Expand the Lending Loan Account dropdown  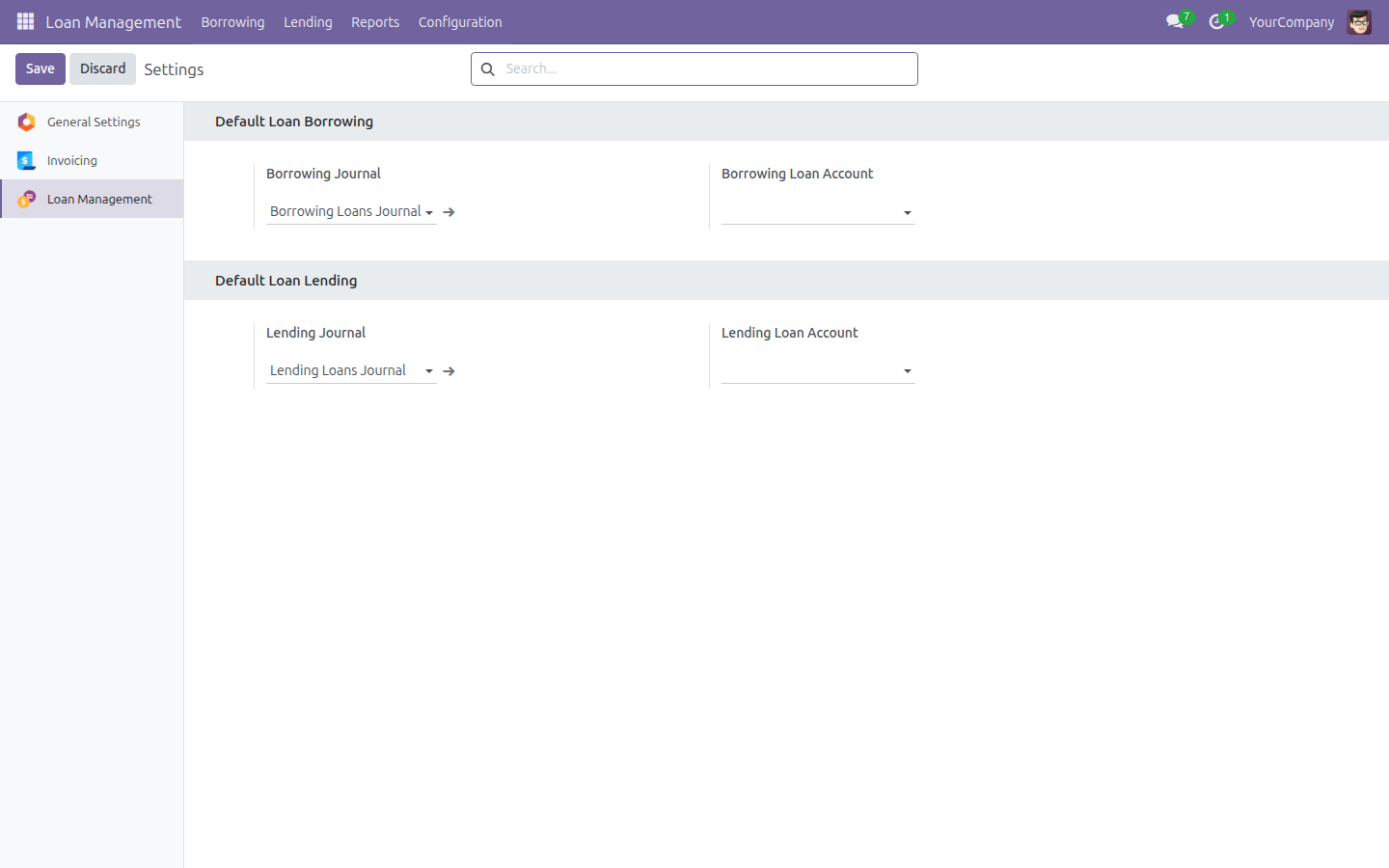908,371
